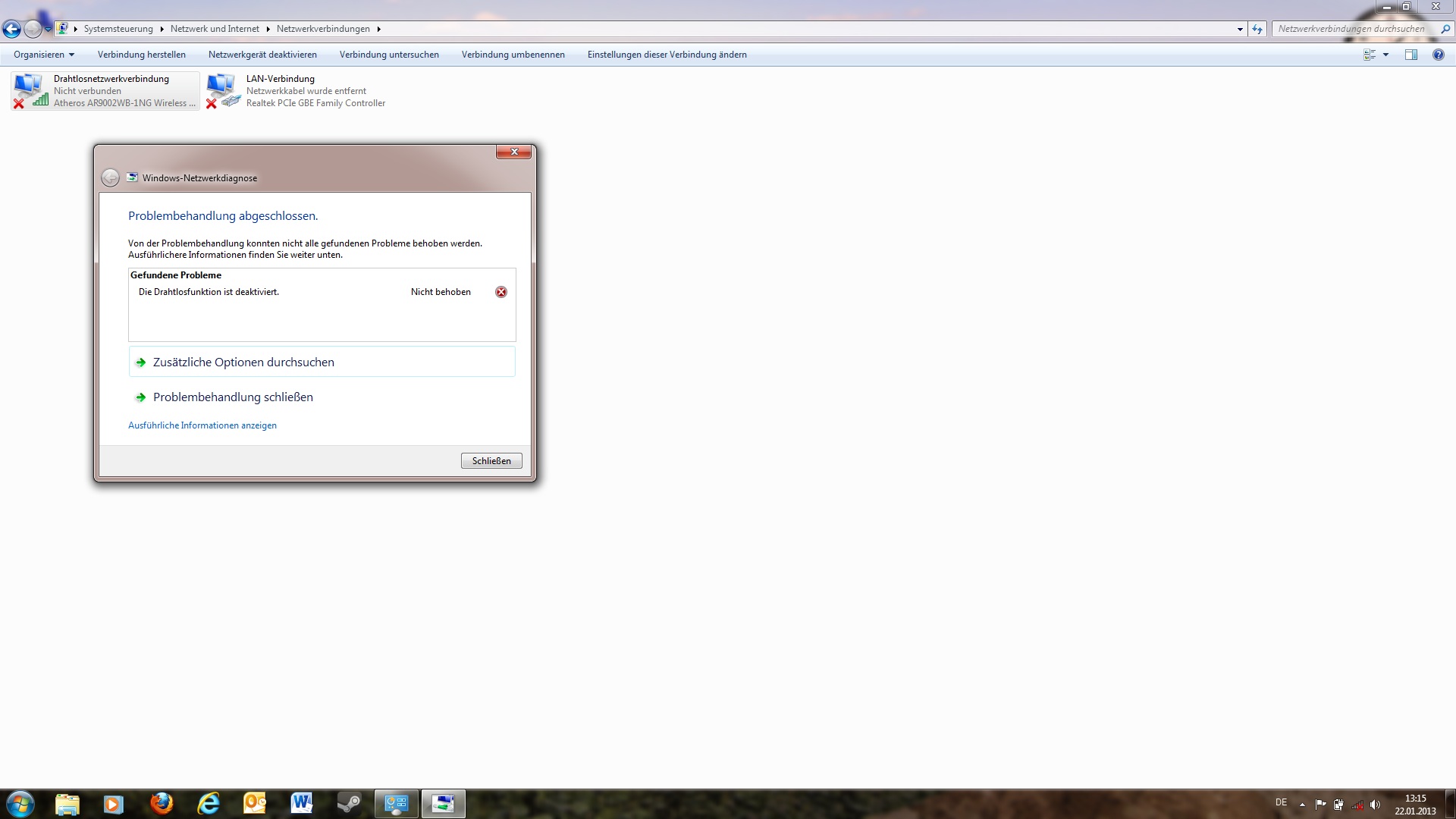Click Netzwerkgerät deaktivieren in toolbar
This screenshot has height=819, width=1456.
pos(262,55)
